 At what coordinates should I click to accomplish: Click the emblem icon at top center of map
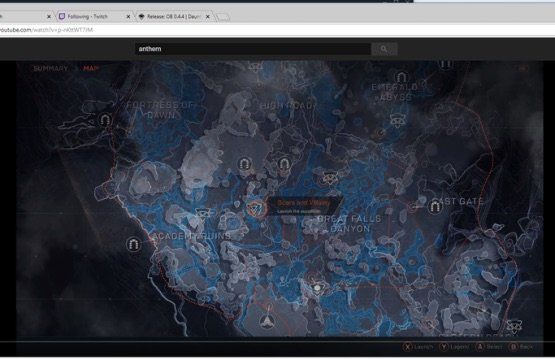point(256,67)
